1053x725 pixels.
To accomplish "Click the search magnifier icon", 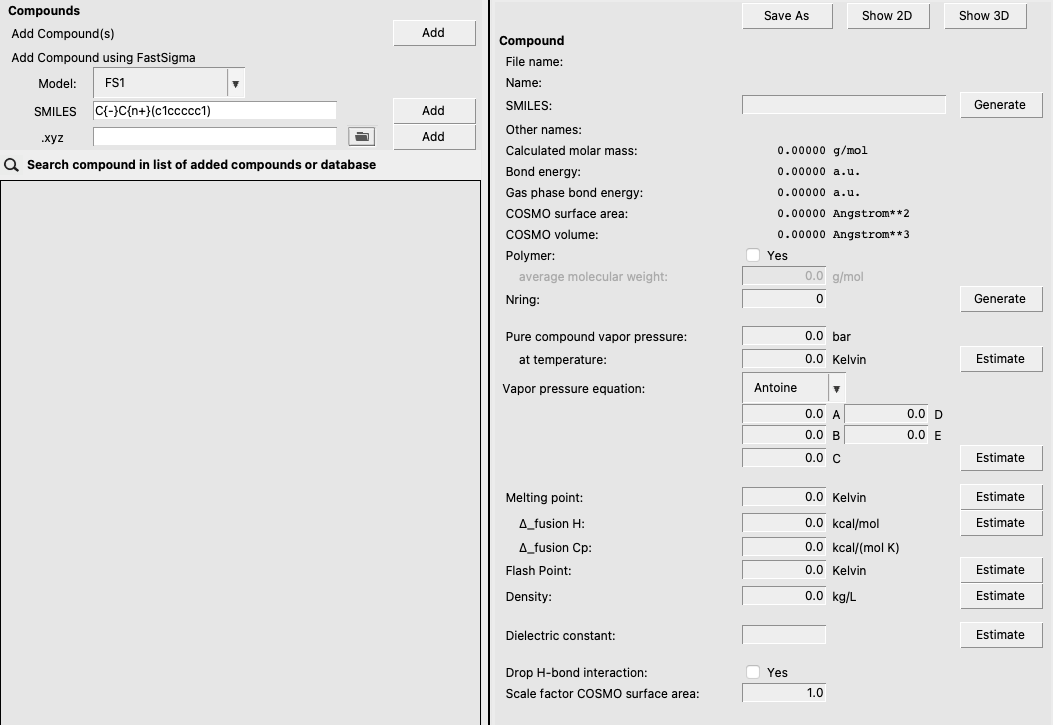I will tap(12, 165).
